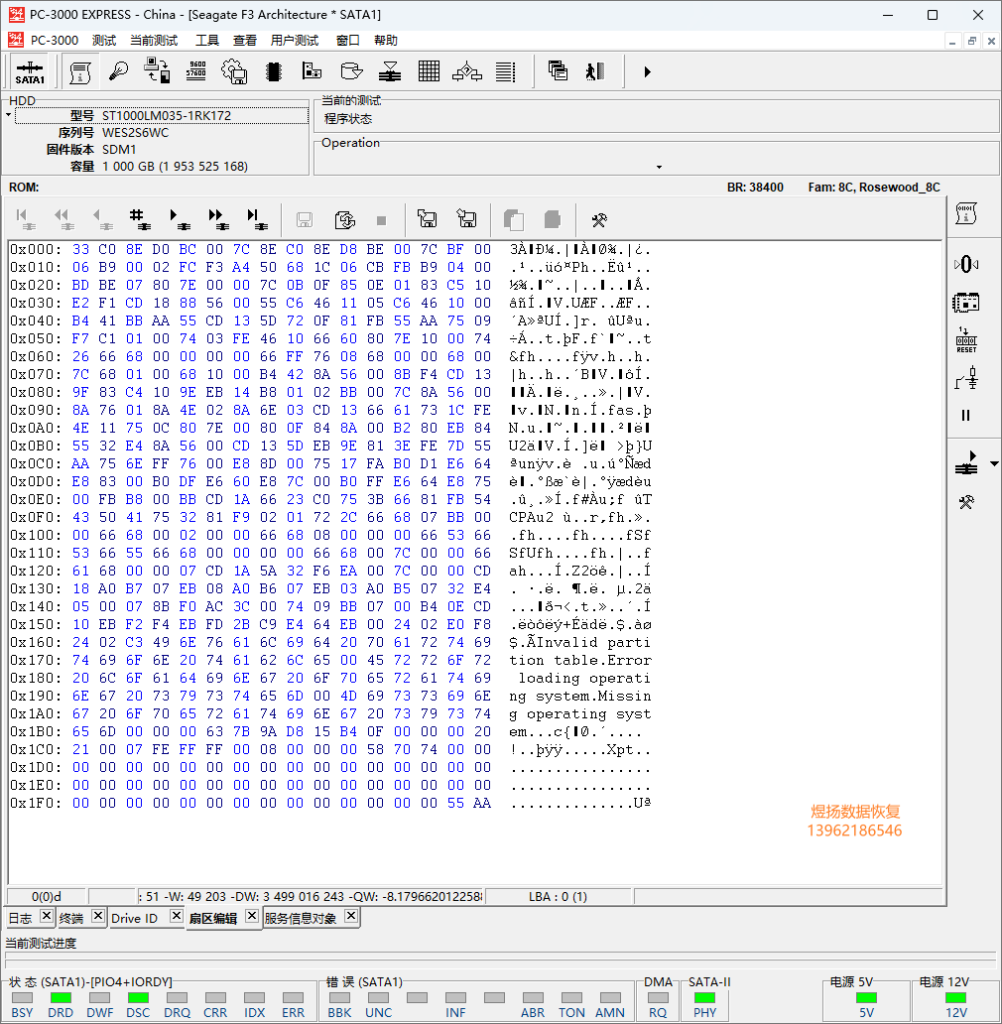Image resolution: width=1002 pixels, height=1024 pixels.
Task: Go back several sectors
Action: [63, 219]
